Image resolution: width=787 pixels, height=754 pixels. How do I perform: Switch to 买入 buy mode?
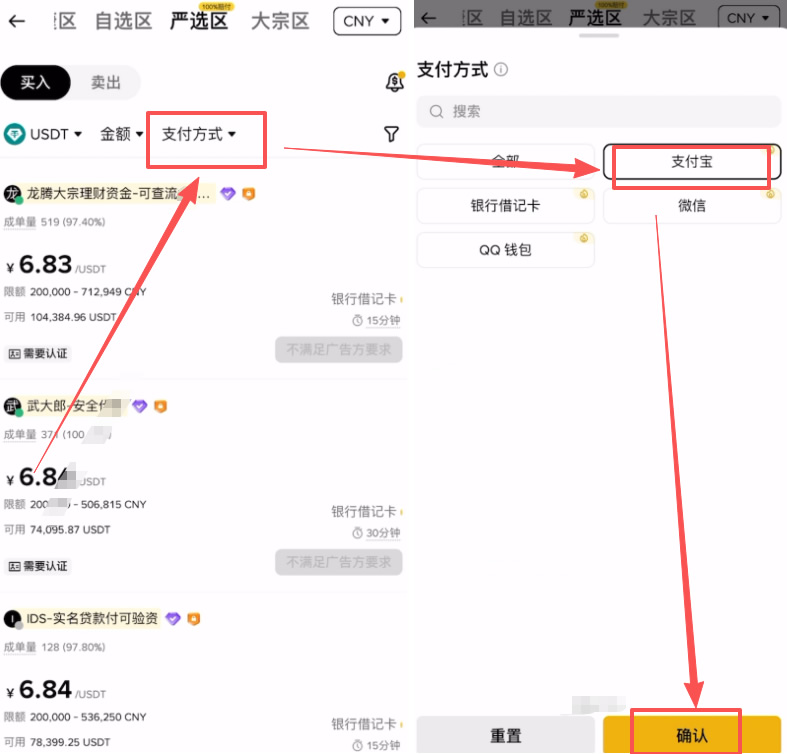pos(35,83)
